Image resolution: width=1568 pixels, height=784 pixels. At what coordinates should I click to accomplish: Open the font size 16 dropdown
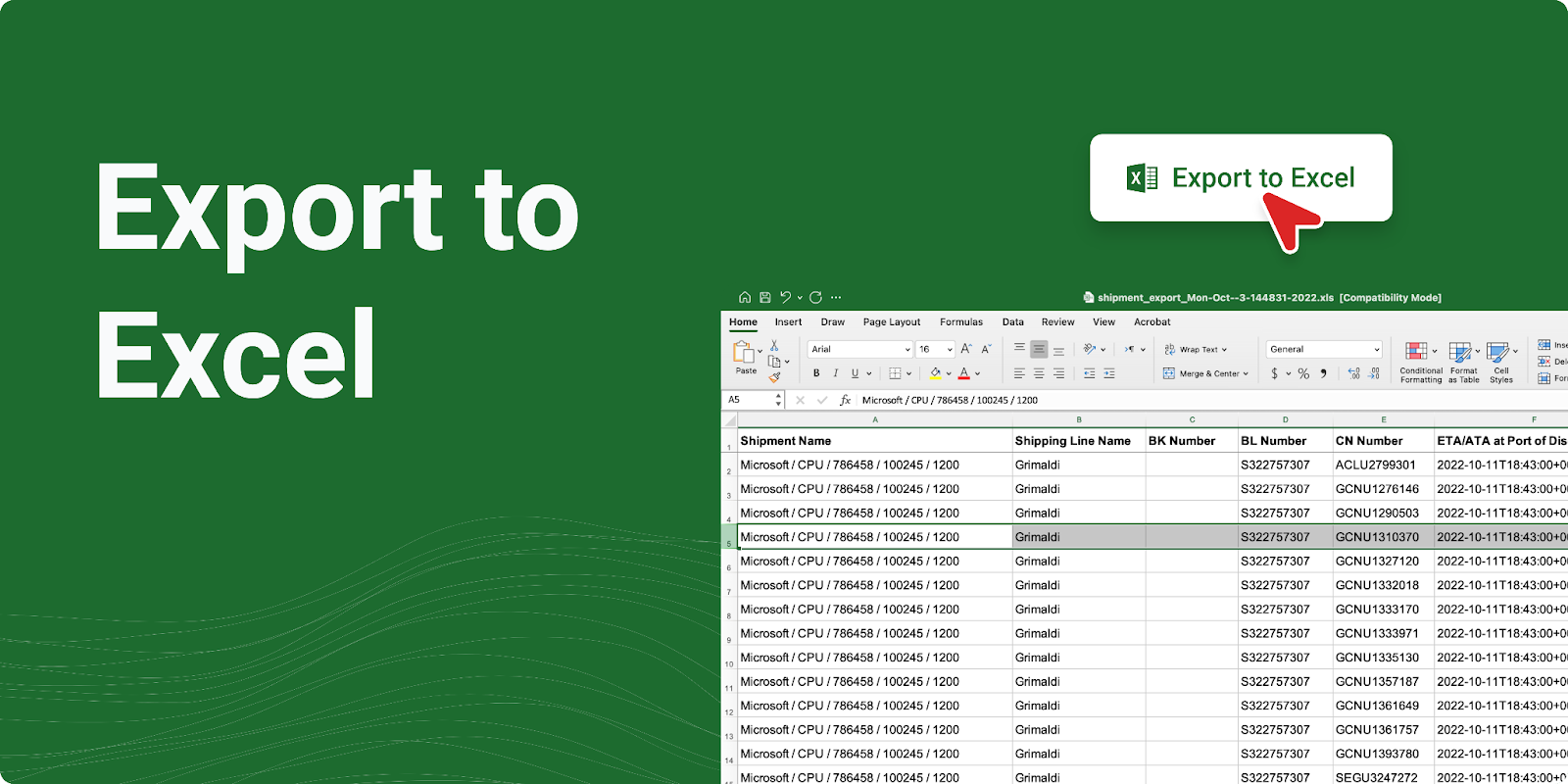[x=936, y=349]
